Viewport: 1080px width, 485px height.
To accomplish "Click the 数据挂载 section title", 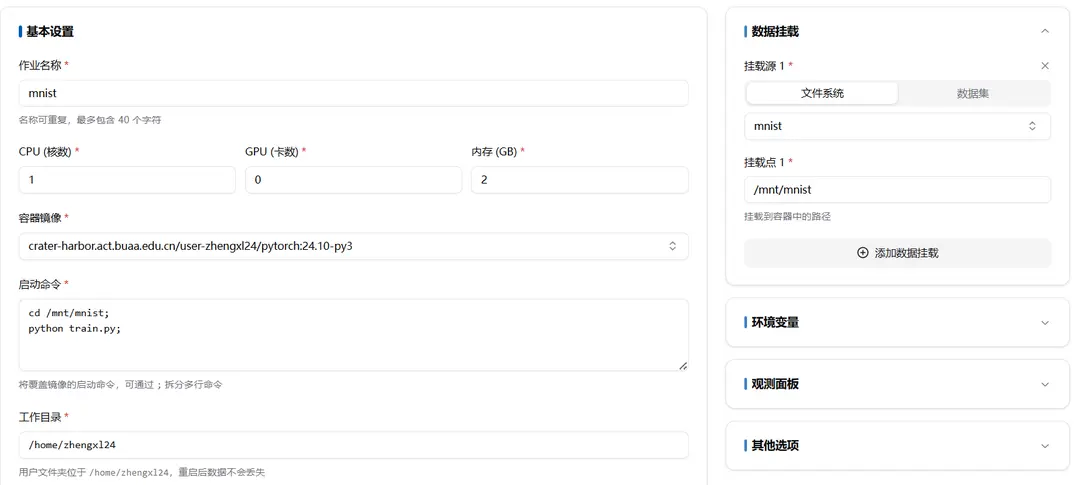I will pyautogui.click(x=775, y=31).
